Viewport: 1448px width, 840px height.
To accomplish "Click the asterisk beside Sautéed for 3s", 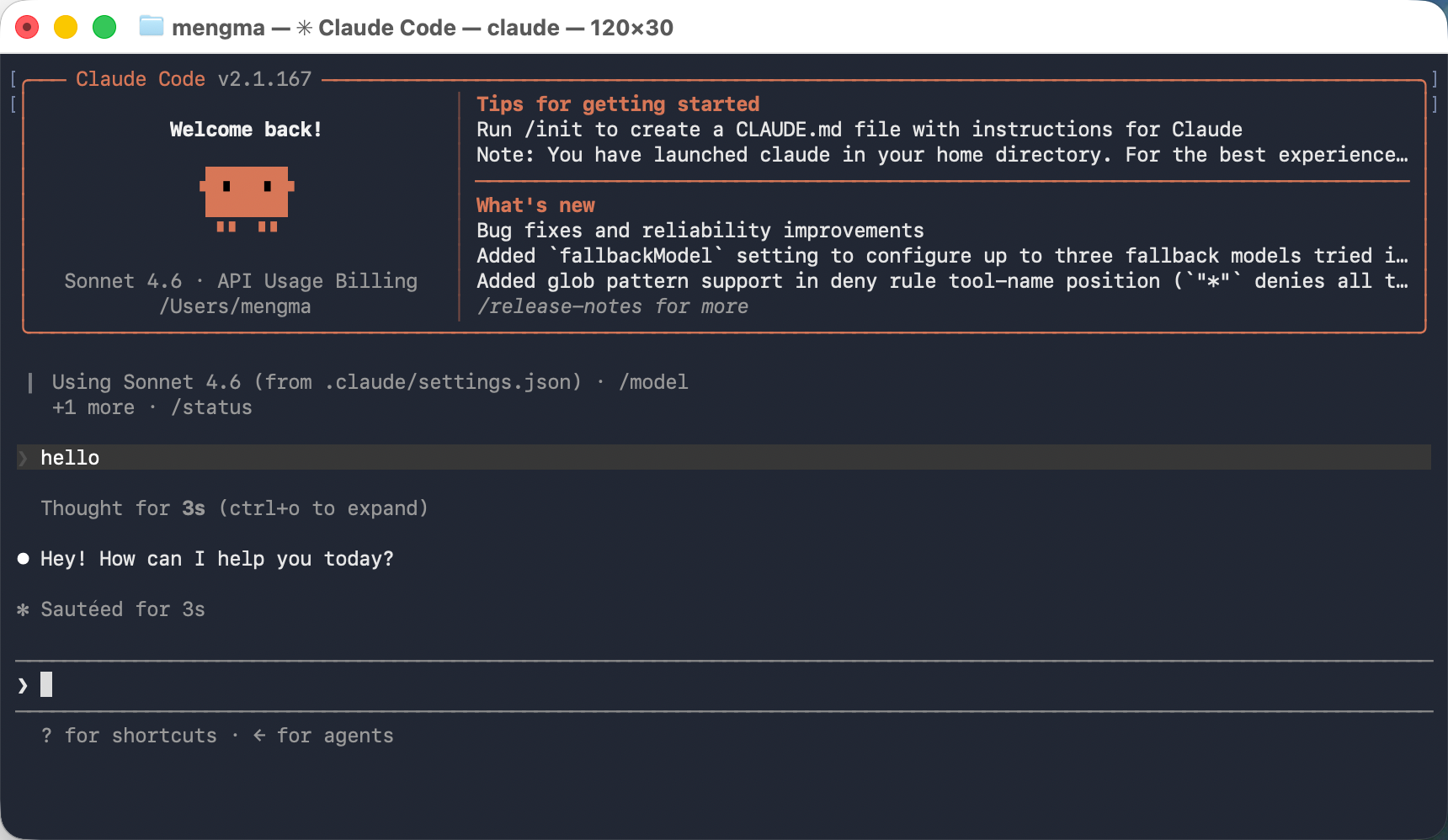I will pyautogui.click(x=24, y=609).
